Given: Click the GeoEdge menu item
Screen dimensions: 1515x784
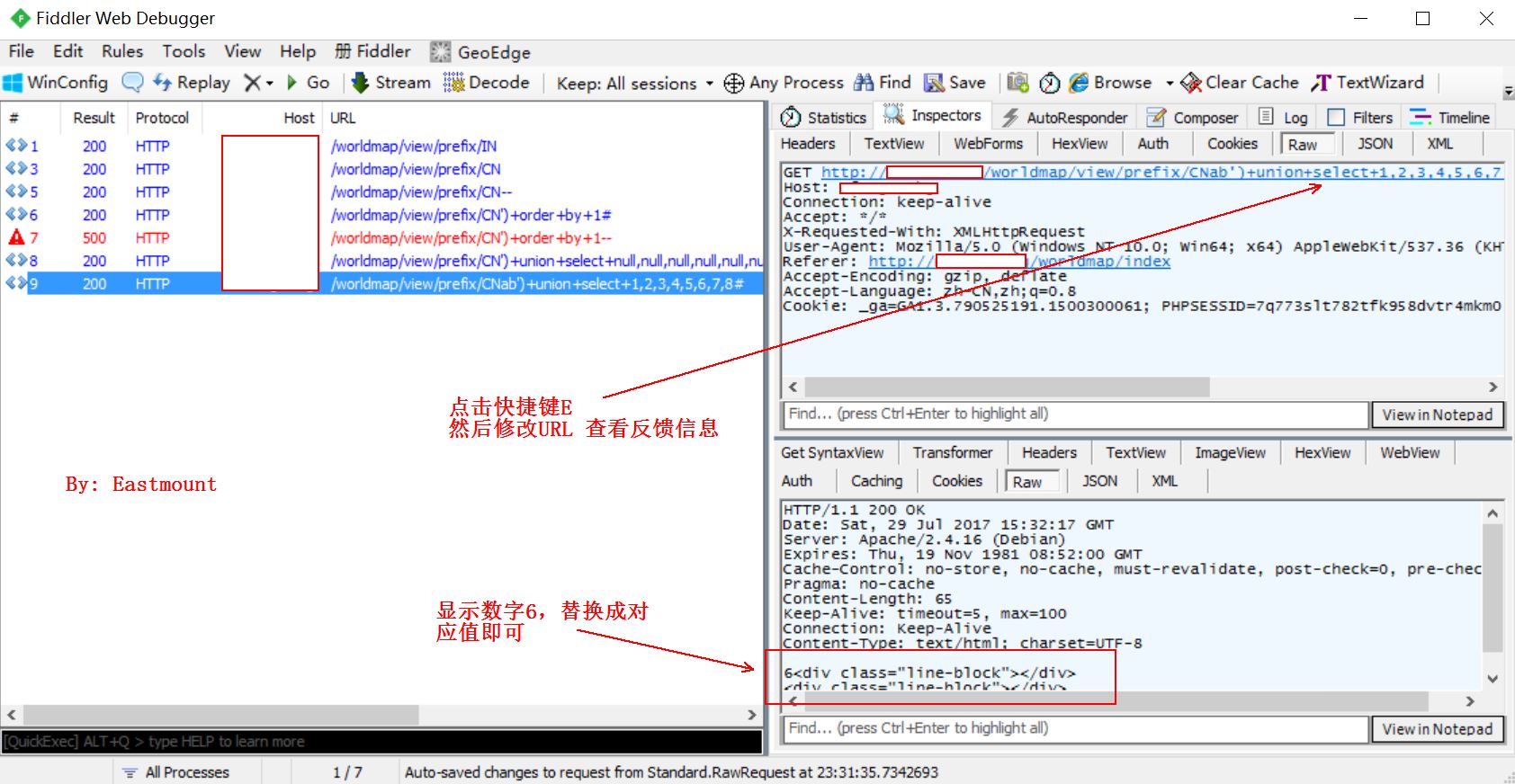Looking at the screenshot, I should tap(480, 52).
